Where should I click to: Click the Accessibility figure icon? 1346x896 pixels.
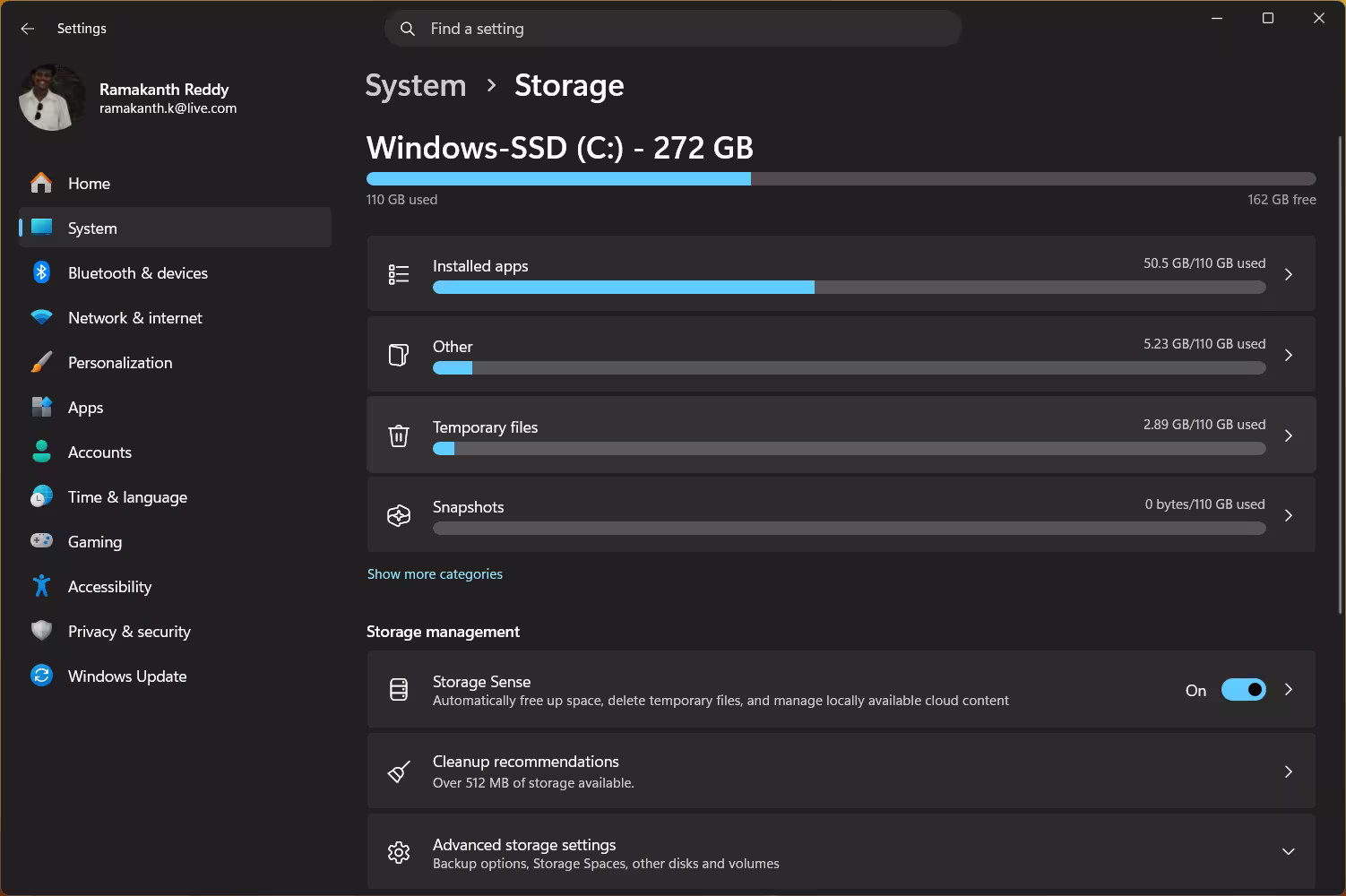[41, 586]
